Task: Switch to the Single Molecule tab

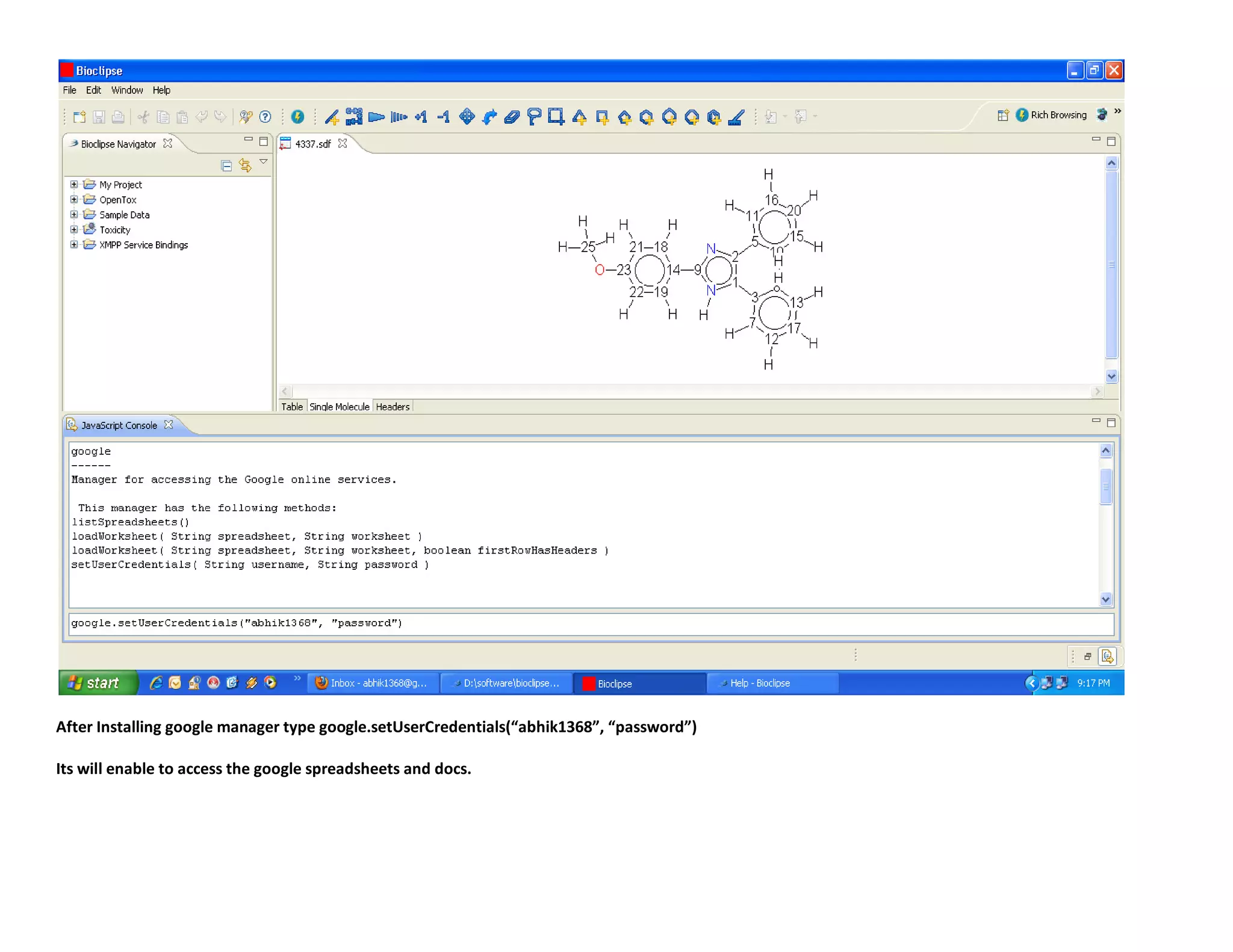Action: [x=339, y=407]
